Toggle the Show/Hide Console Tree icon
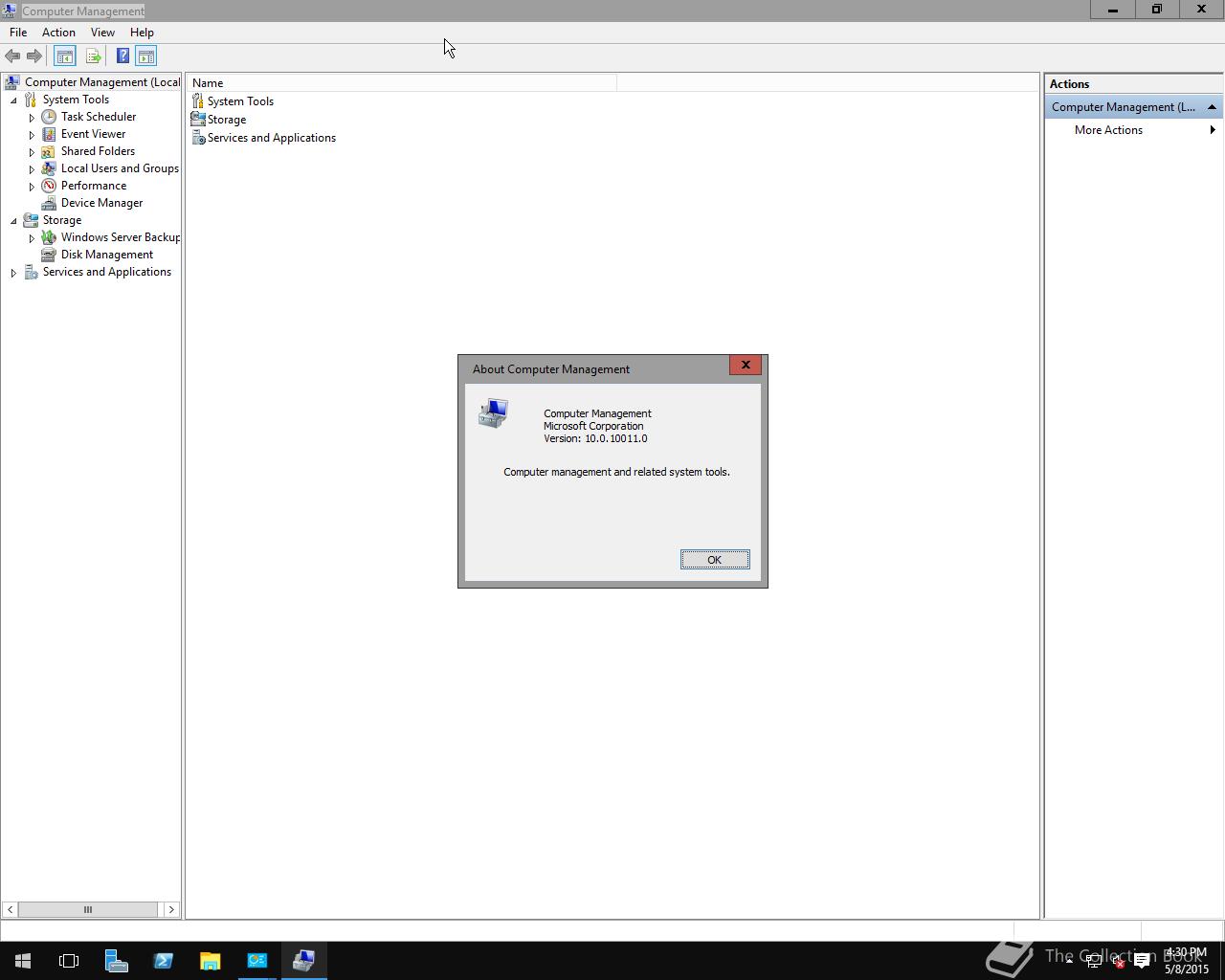The width and height of the screenshot is (1225, 980). [64, 56]
